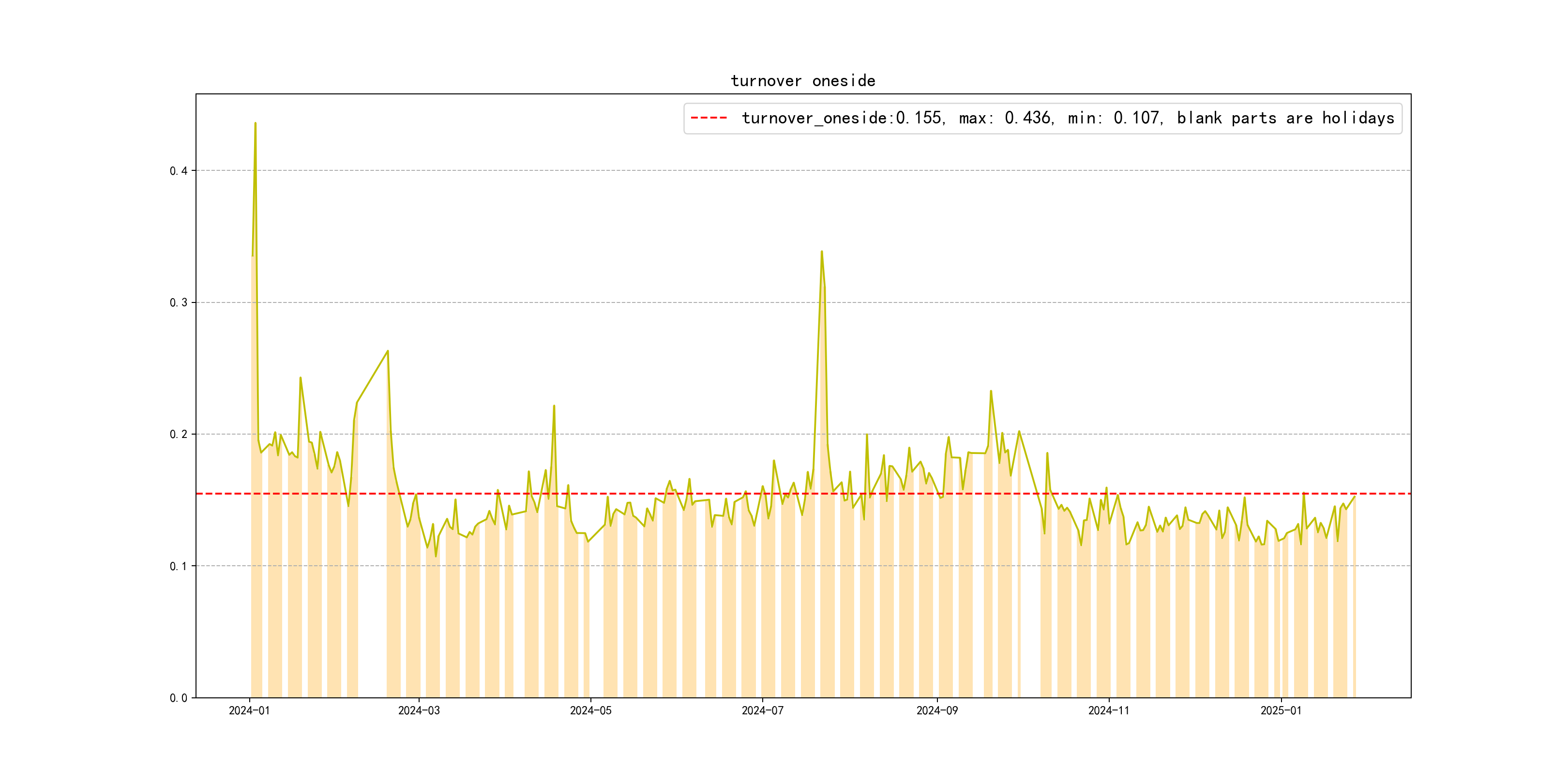This screenshot has height=784, width=1568.
Task: Click the legend text showing max 0.436
Action: (x=1005, y=118)
